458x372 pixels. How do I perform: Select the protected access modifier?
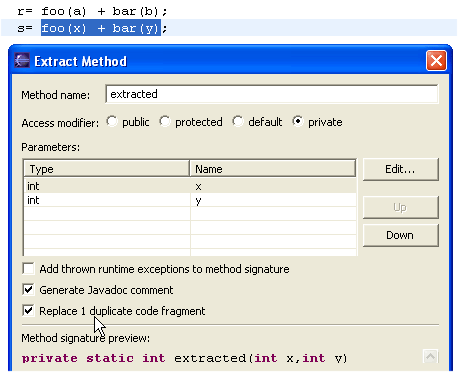165,122
